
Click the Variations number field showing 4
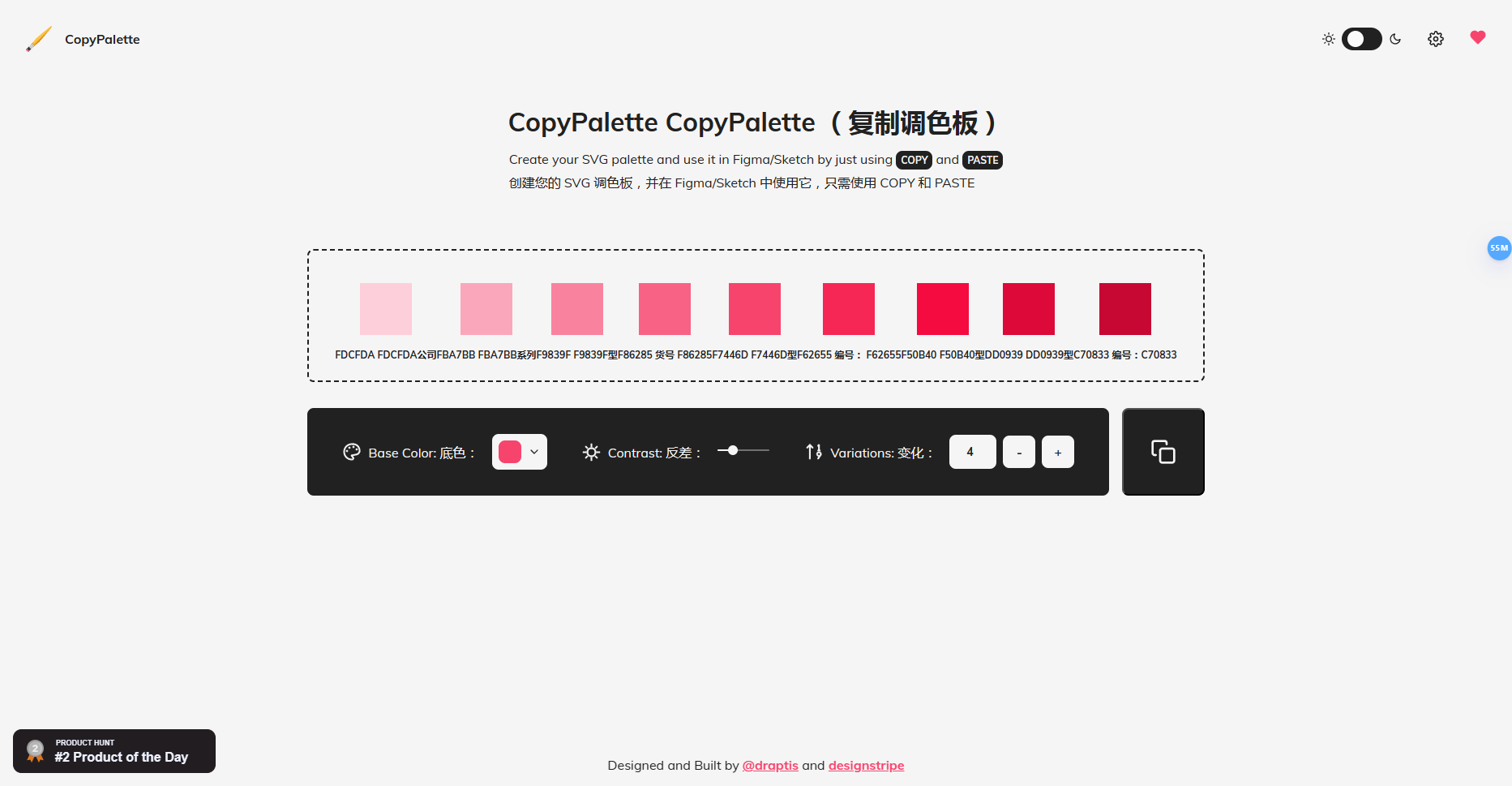(x=973, y=452)
